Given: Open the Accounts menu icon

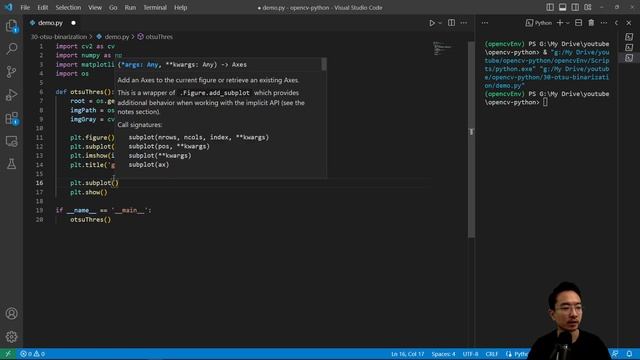Looking at the screenshot, I should coord(11,313).
